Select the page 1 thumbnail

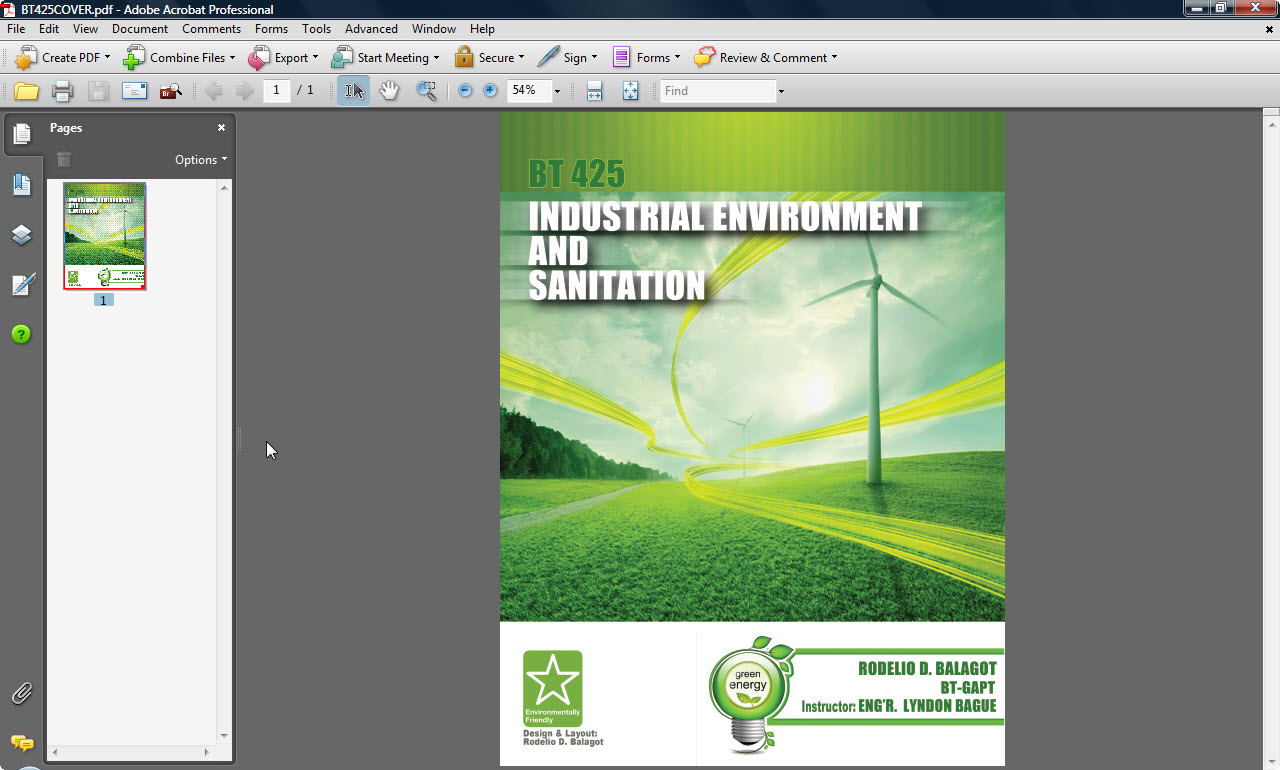pyautogui.click(x=104, y=236)
